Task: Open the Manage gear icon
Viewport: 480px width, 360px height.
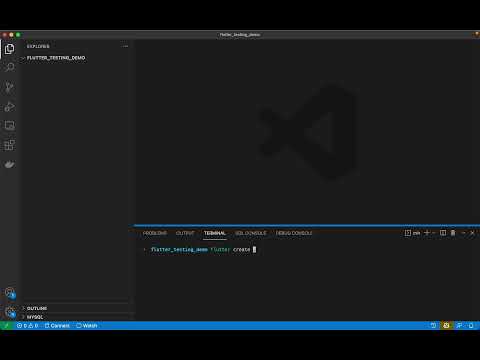Action: 10,312
